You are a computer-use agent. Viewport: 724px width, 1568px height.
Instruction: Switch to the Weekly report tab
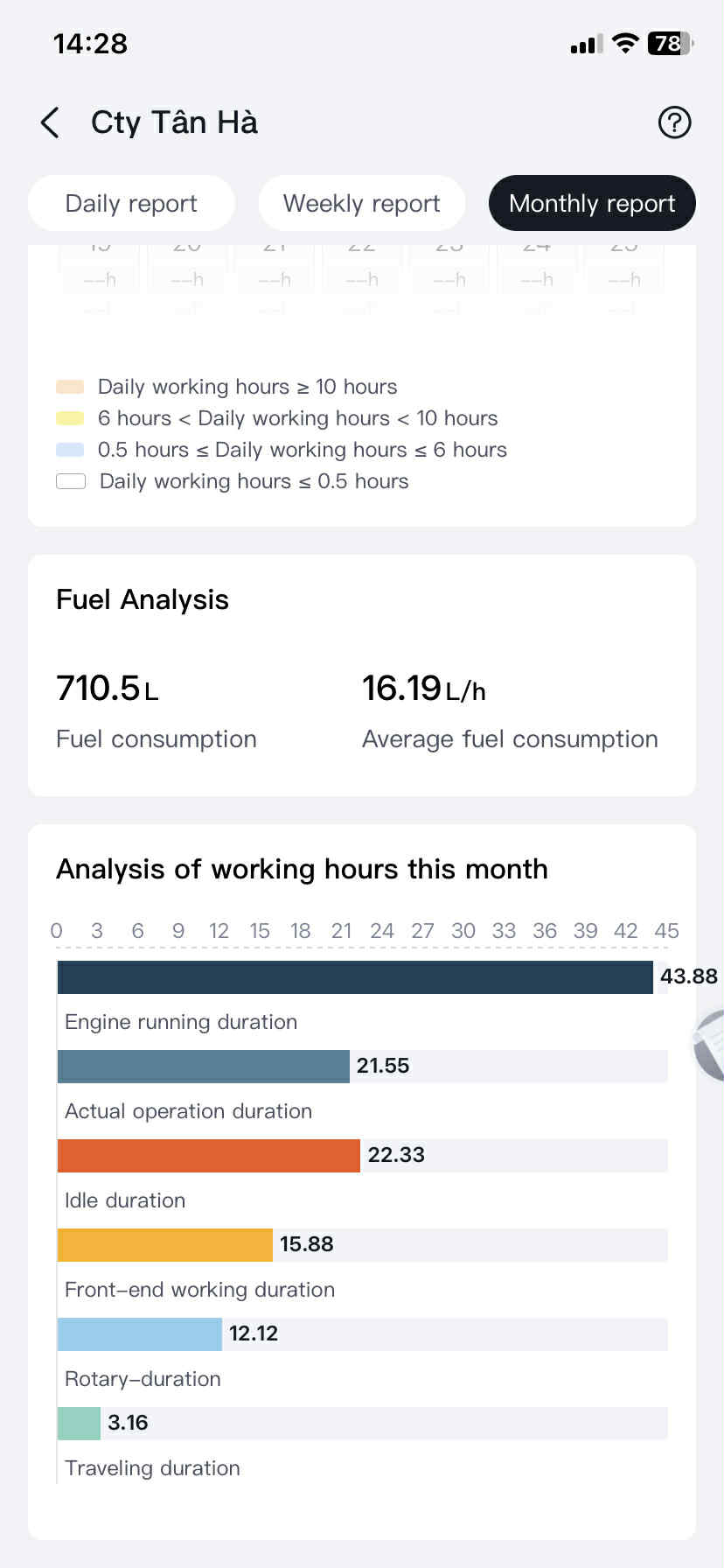[x=361, y=204]
